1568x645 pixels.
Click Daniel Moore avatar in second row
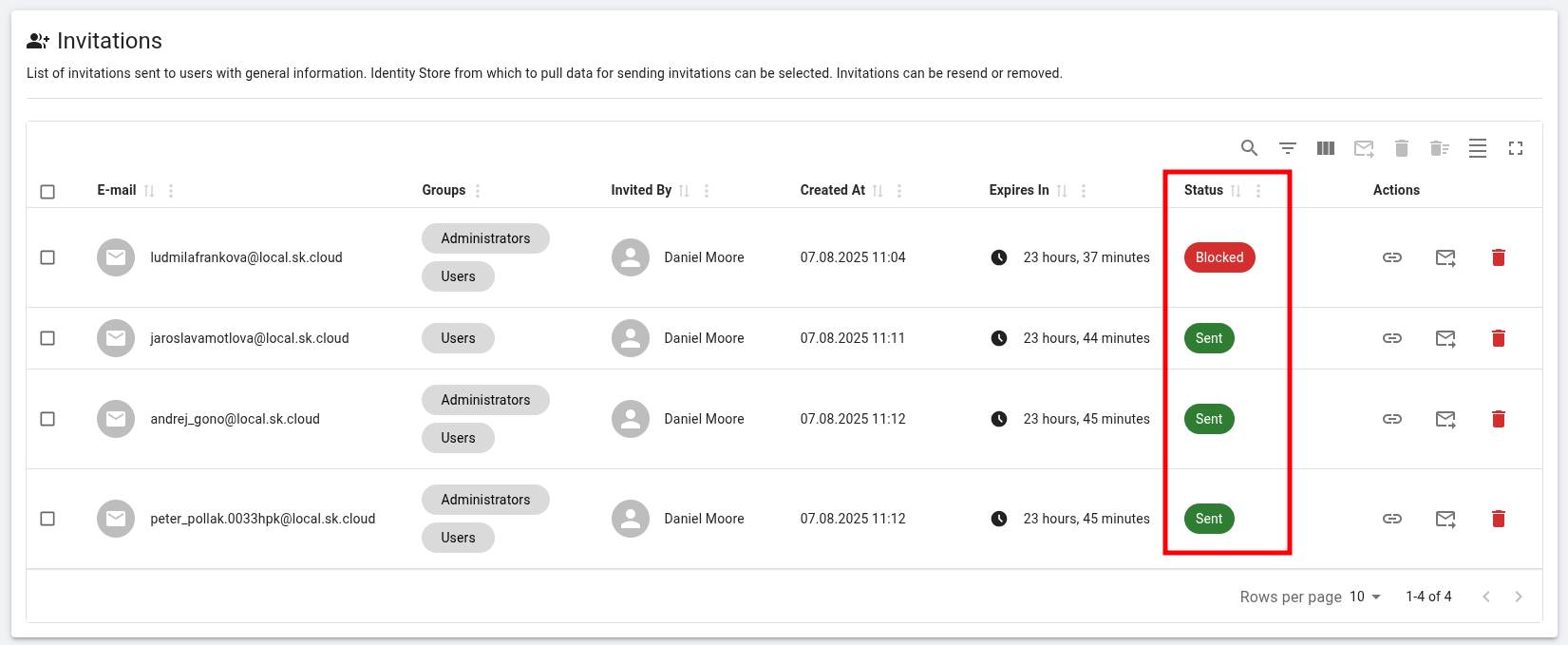click(630, 338)
